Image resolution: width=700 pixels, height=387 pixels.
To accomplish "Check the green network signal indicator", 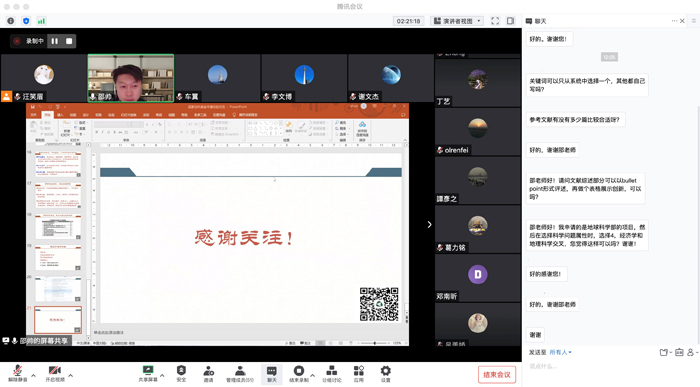I will coord(41,21).
